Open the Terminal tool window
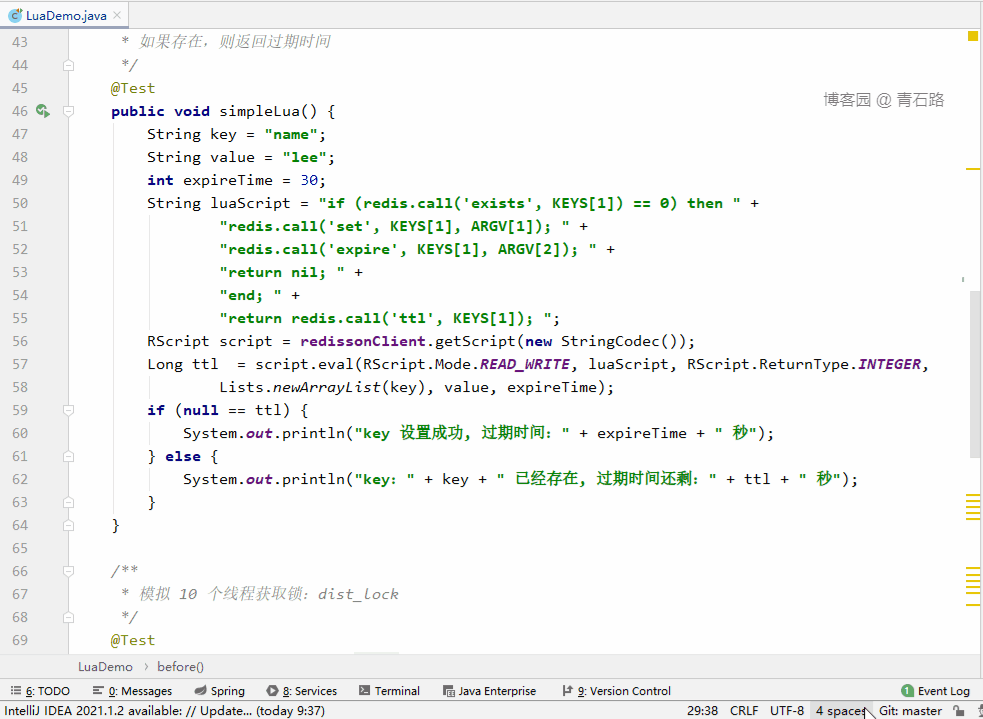Viewport: 983px width, 719px height. [x=389, y=691]
